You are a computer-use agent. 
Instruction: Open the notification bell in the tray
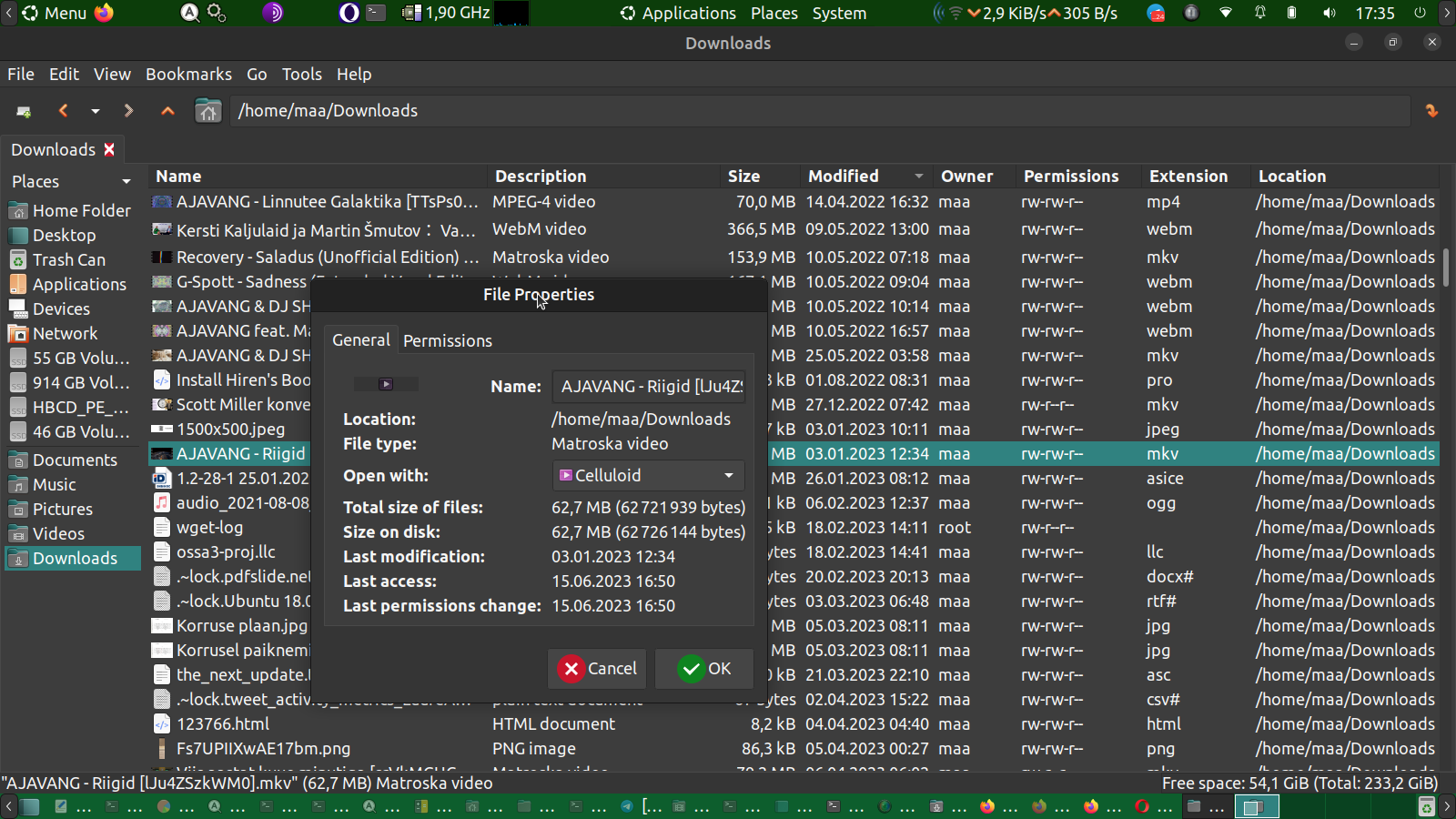(1260, 13)
